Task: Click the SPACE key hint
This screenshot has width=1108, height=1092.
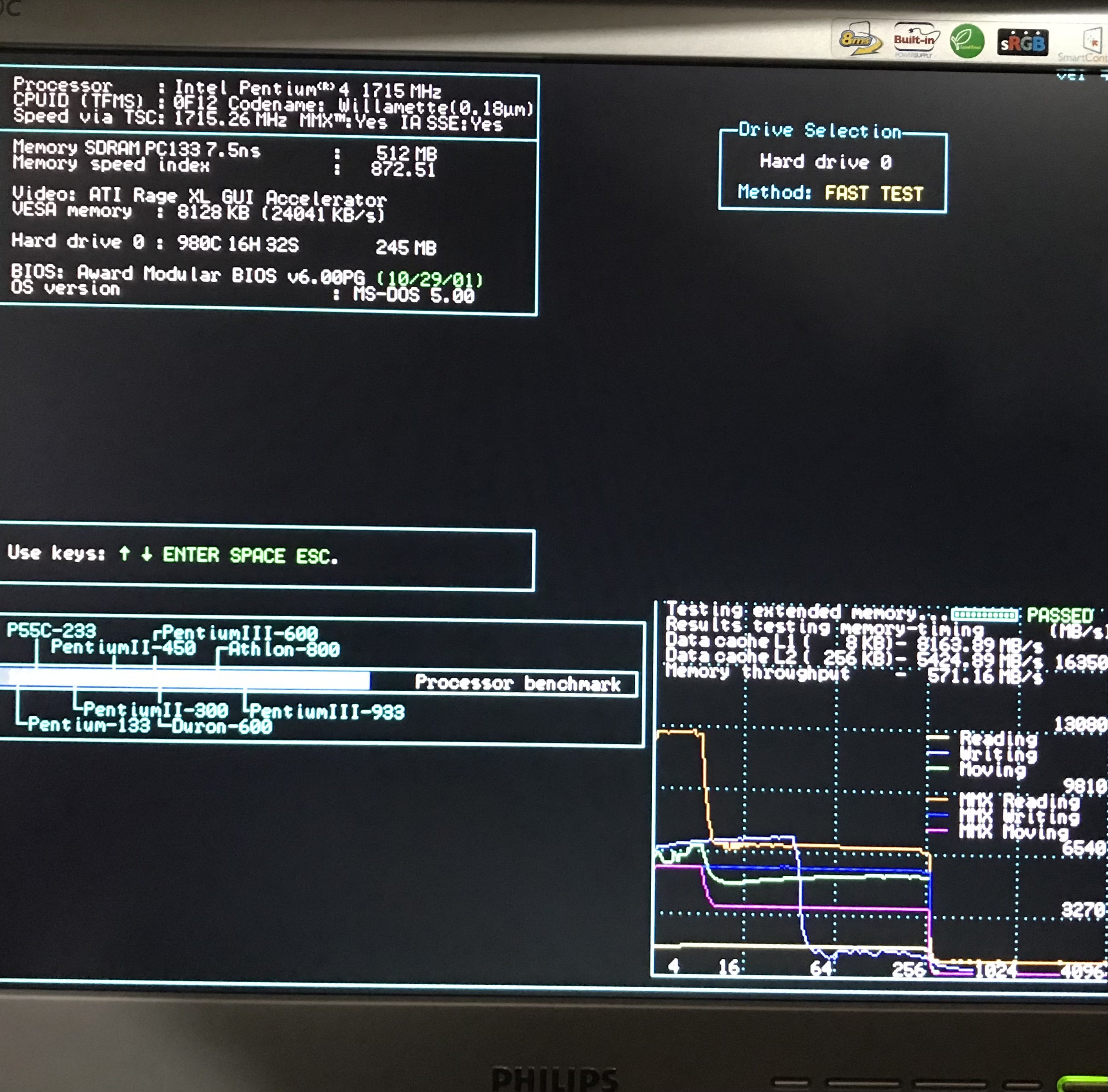Action: pos(257,555)
